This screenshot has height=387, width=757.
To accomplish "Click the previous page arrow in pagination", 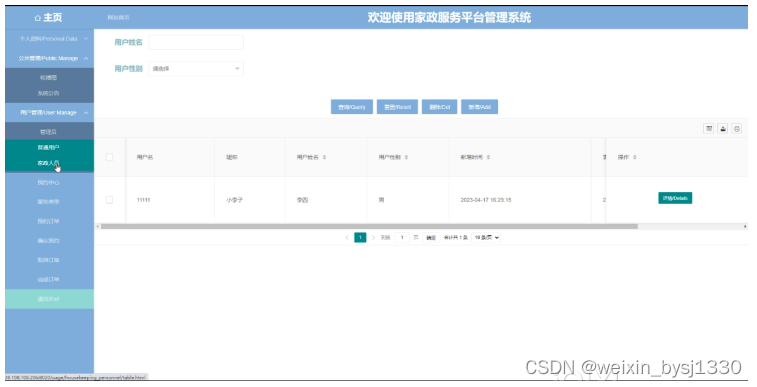I will pos(347,237).
